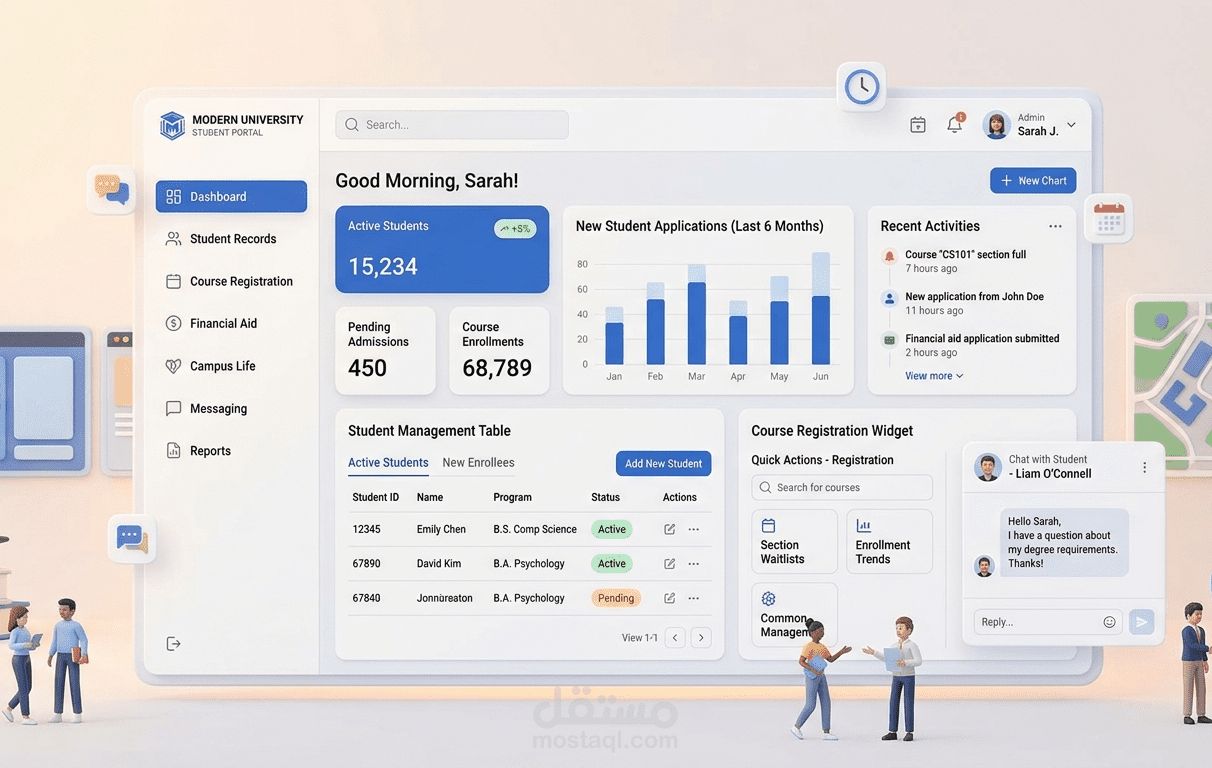Open the Common Management gear tile
1212x768 pixels.
(x=795, y=614)
